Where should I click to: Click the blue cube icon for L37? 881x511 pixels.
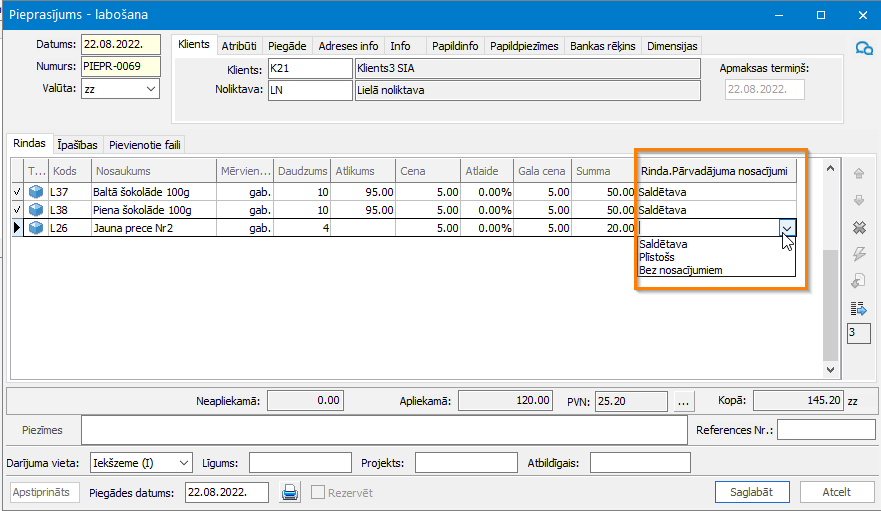(36, 192)
